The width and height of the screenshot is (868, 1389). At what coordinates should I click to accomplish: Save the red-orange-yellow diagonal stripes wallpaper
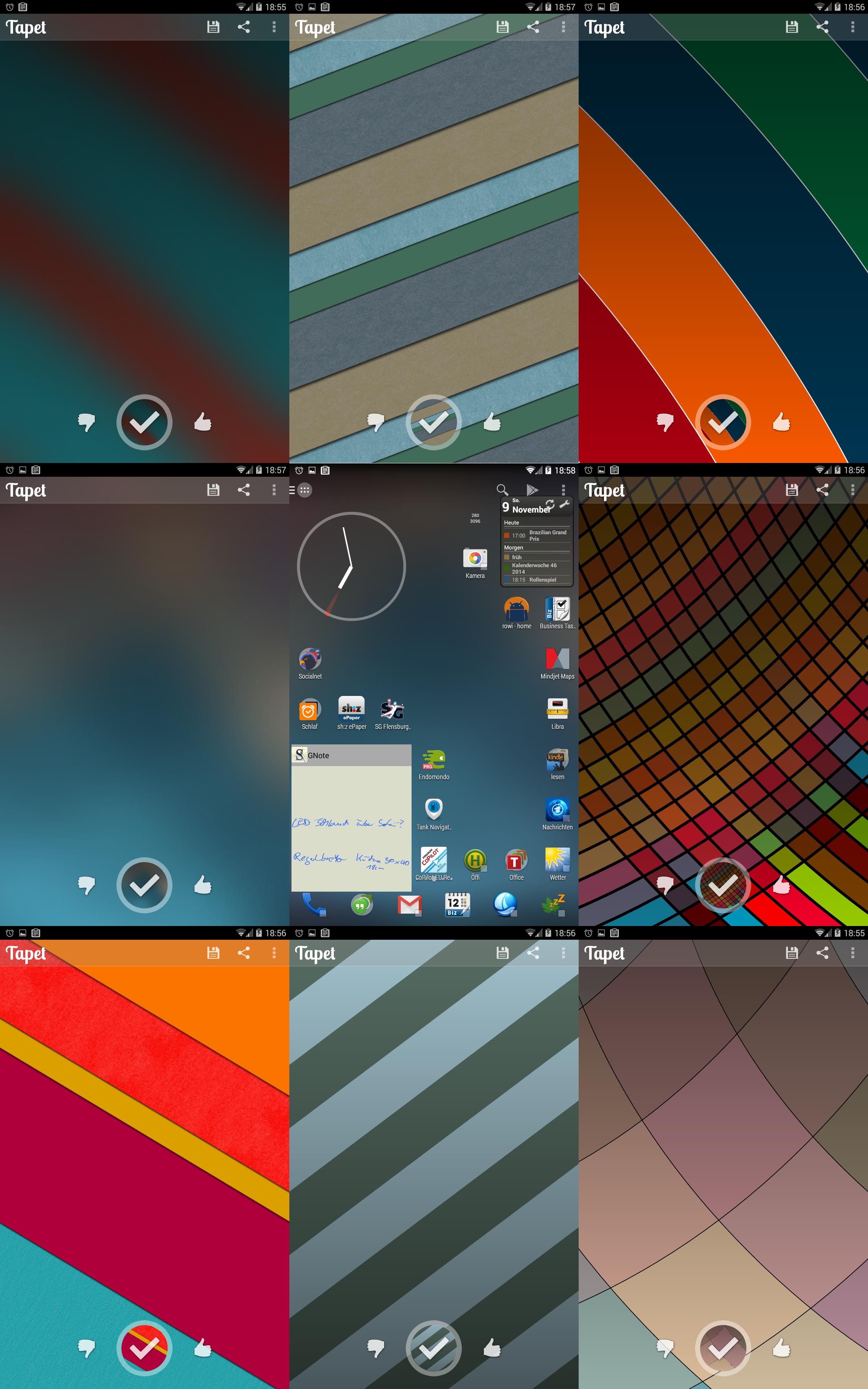[213, 953]
